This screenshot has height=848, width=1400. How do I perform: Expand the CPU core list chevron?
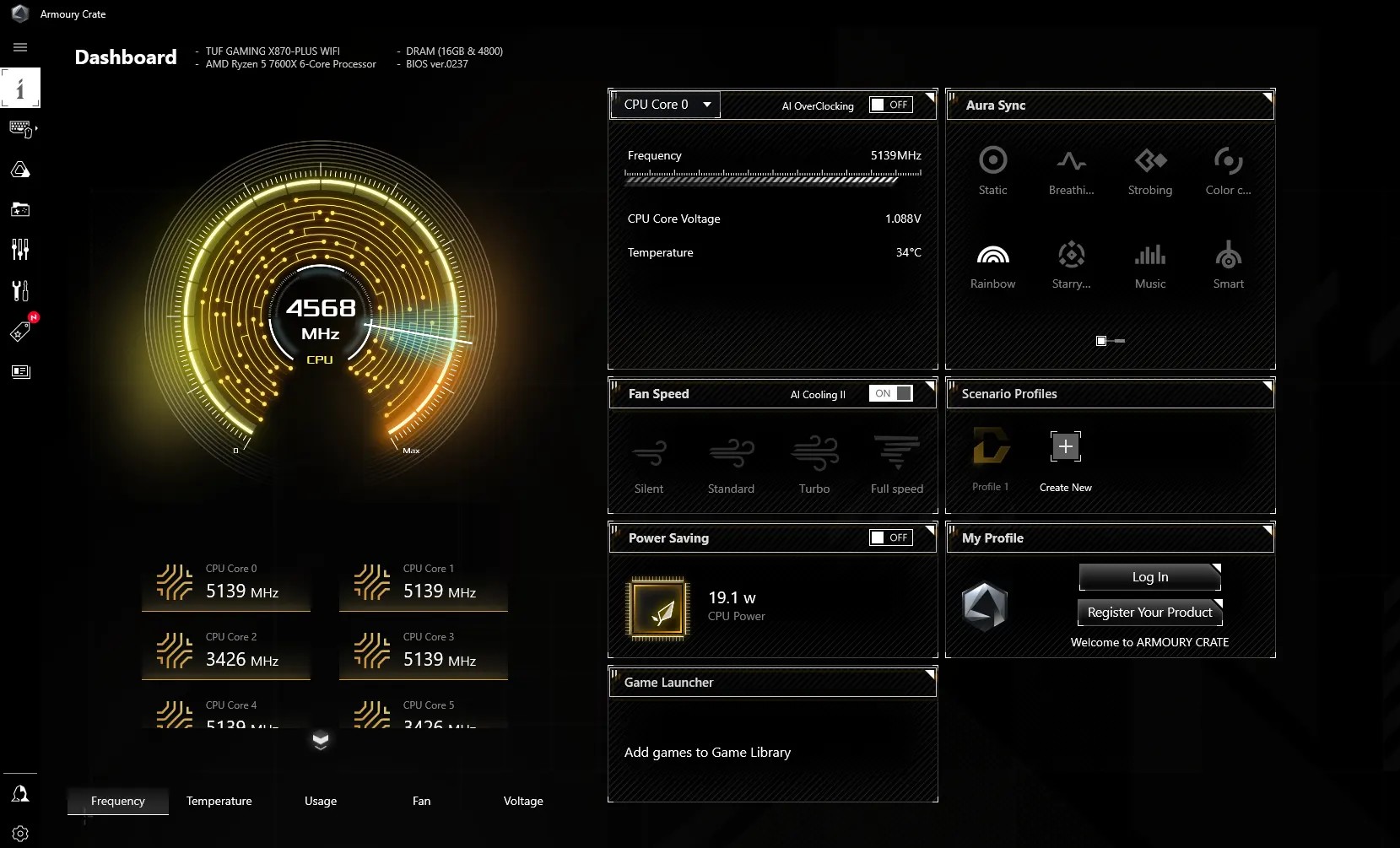[x=321, y=741]
